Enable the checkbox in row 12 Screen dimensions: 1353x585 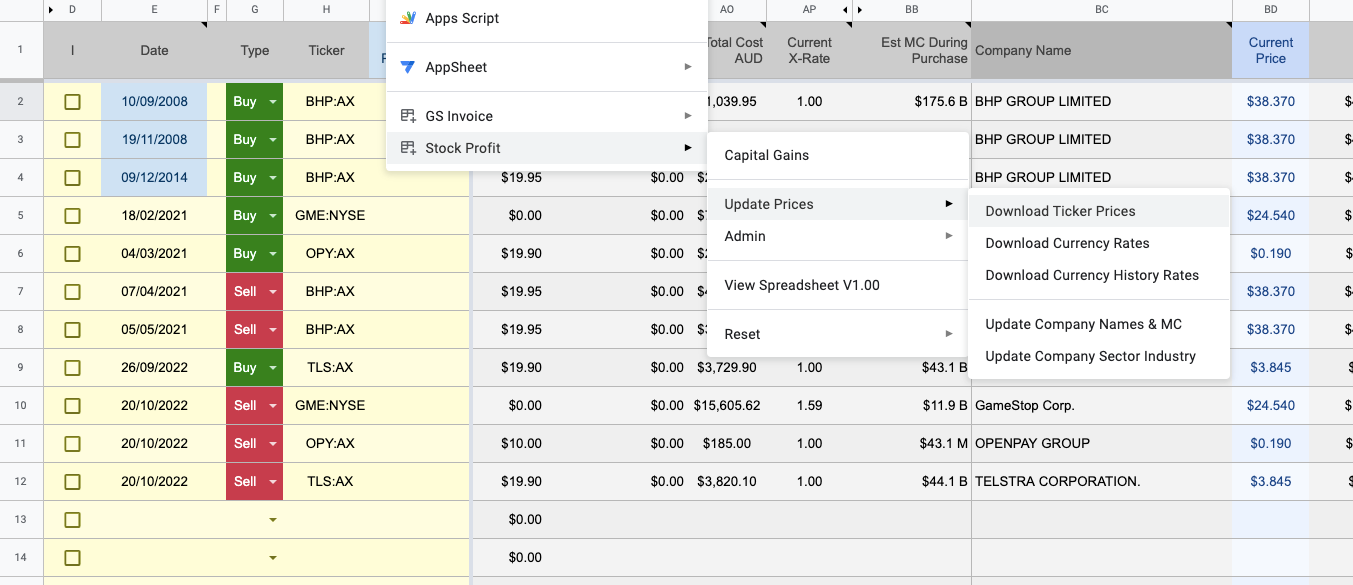(x=72, y=482)
